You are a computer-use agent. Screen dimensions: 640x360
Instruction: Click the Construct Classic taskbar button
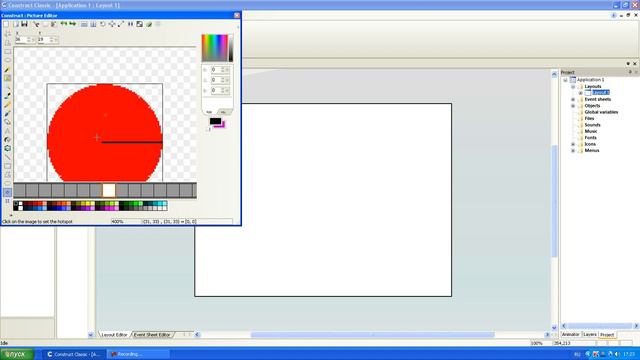pyautogui.click(x=74, y=354)
